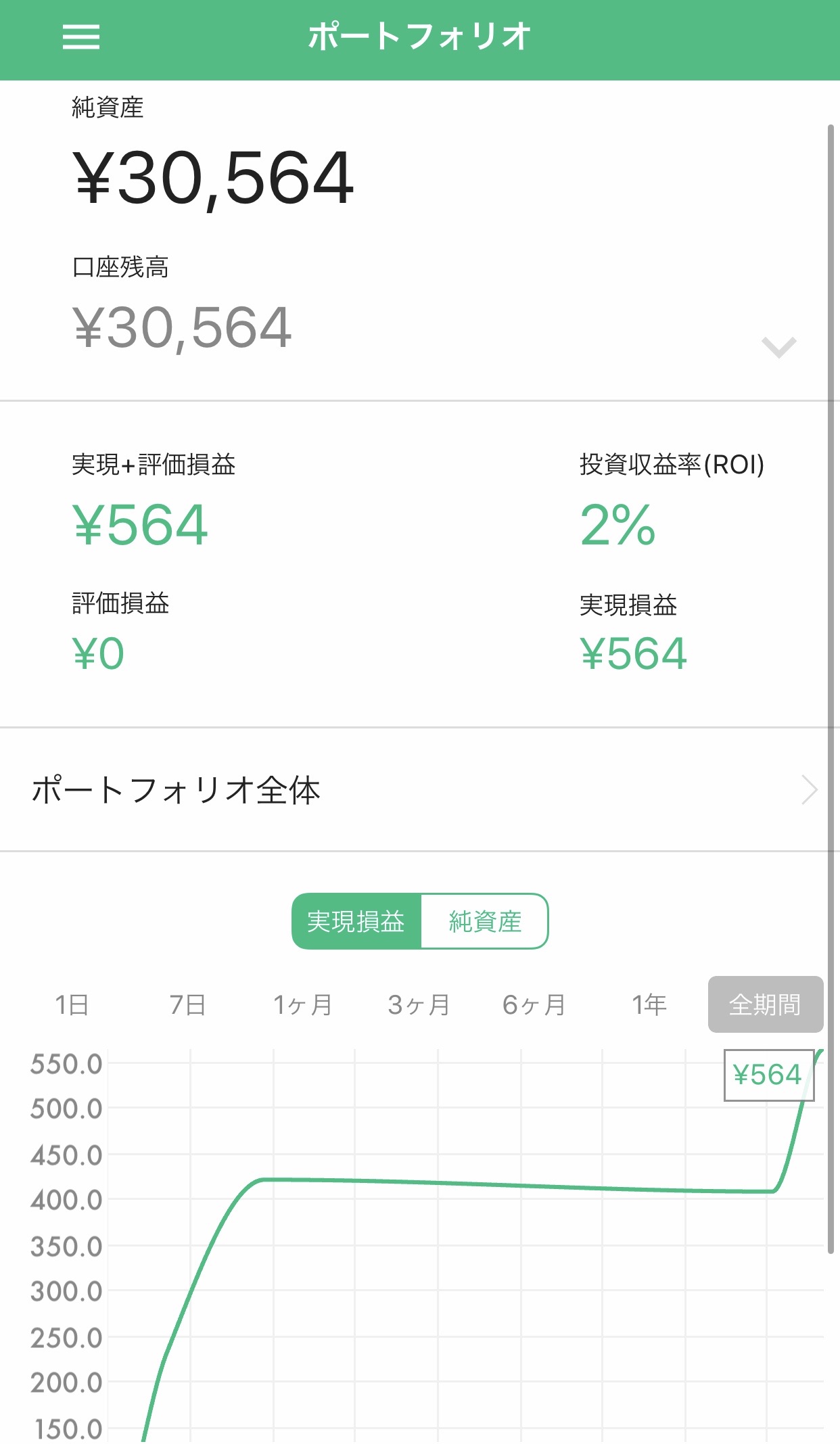Open ポートフォリオ全体 arrow chevron

point(809,790)
